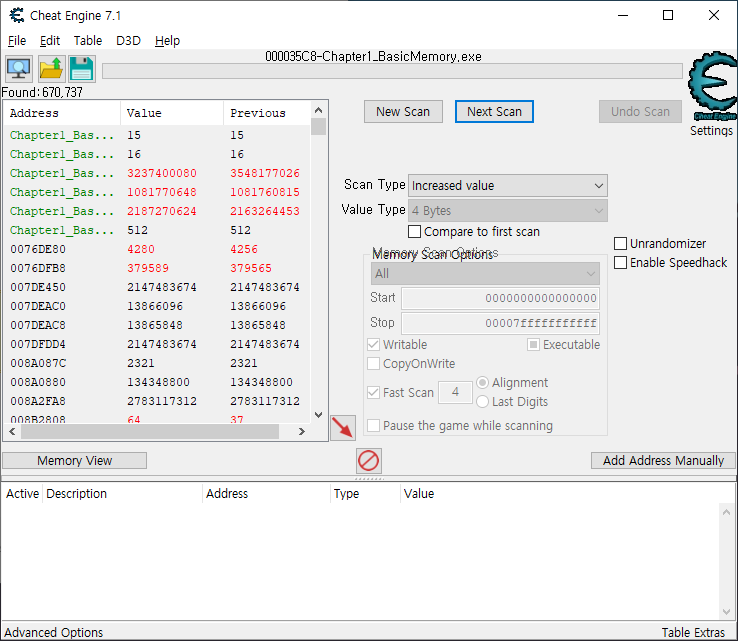Select result row with address 007DEAC0
Screen dimensions: 738x641
tap(157, 306)
